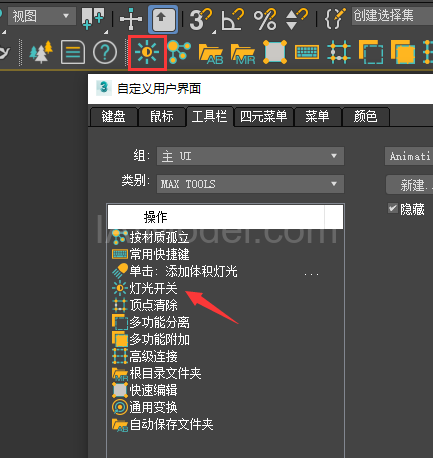433x458 pixels.
Task: Click the quick edit square toolbar icon
Action: coord(275,52)
